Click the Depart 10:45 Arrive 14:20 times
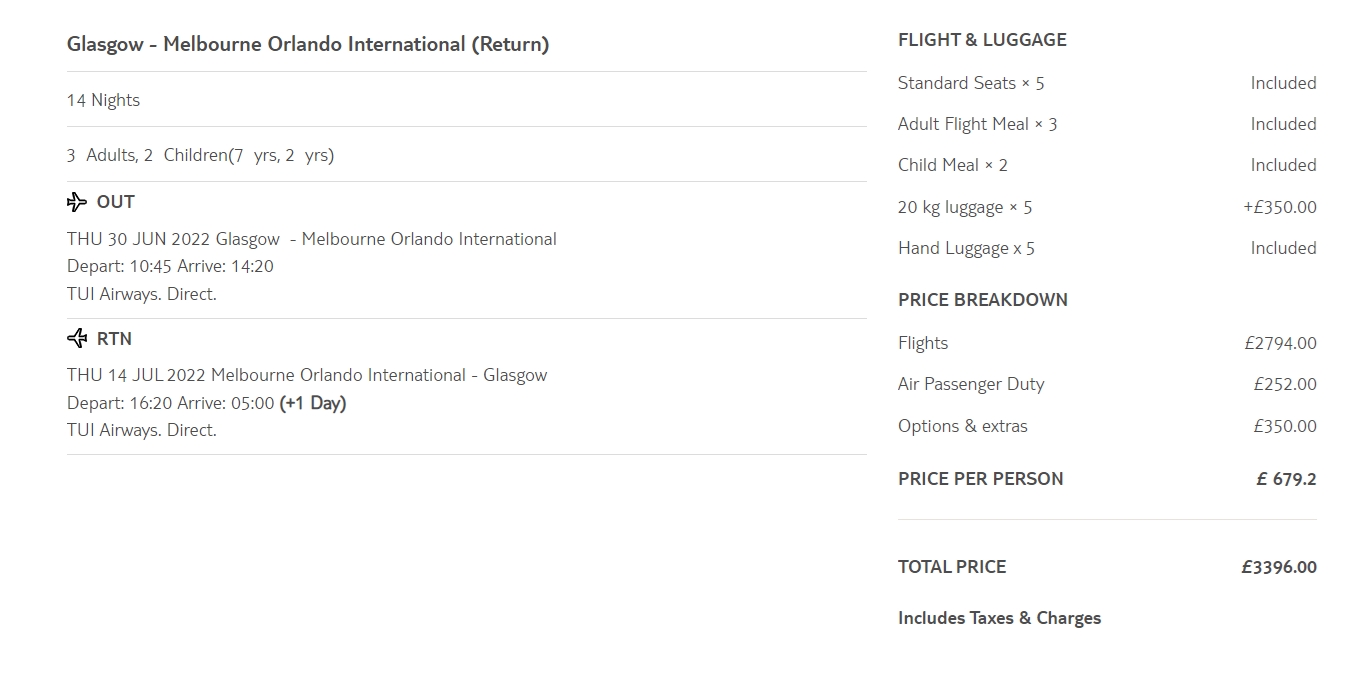 [x=170, y=266]
